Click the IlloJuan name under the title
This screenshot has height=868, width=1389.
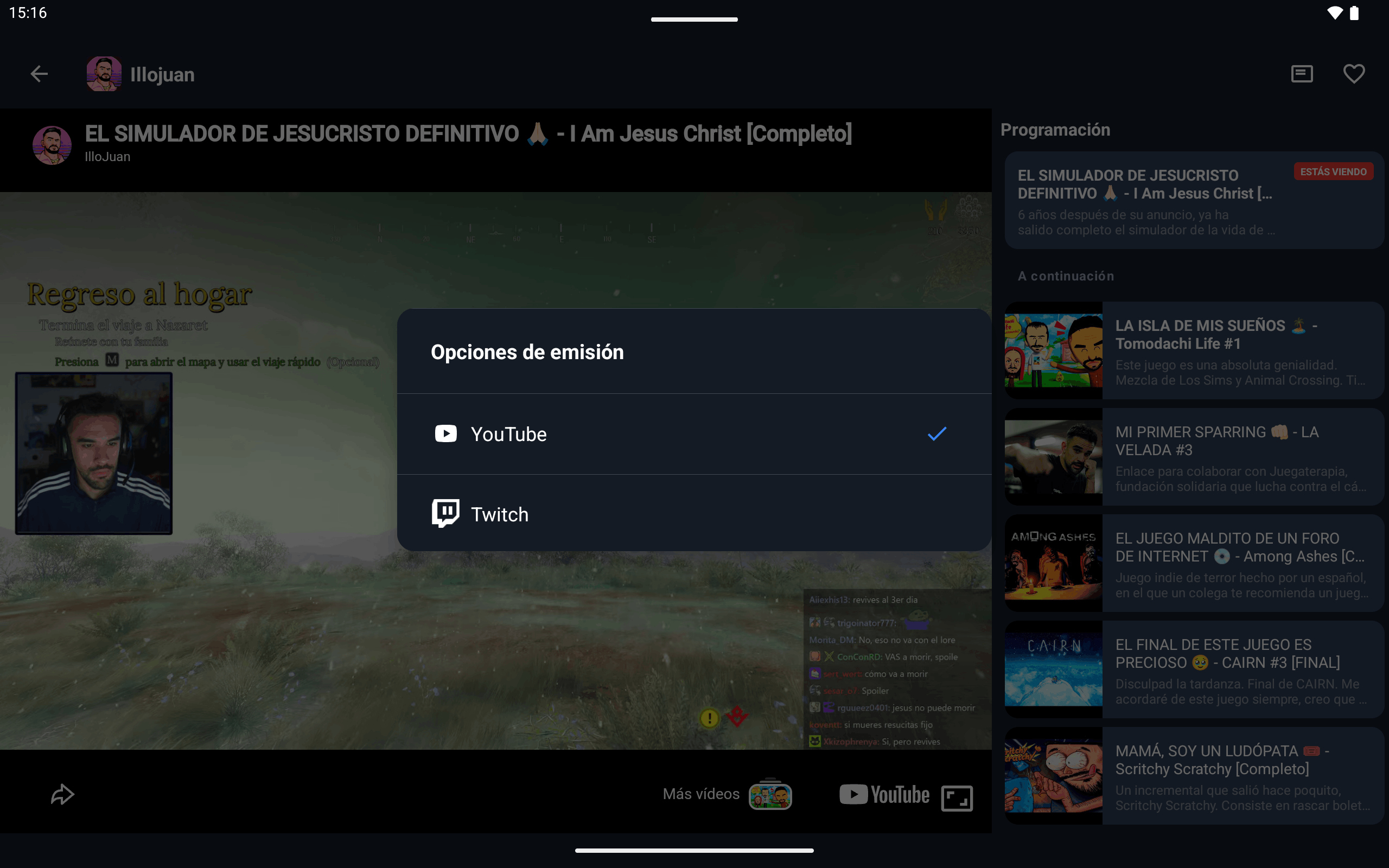click(107, 157)
